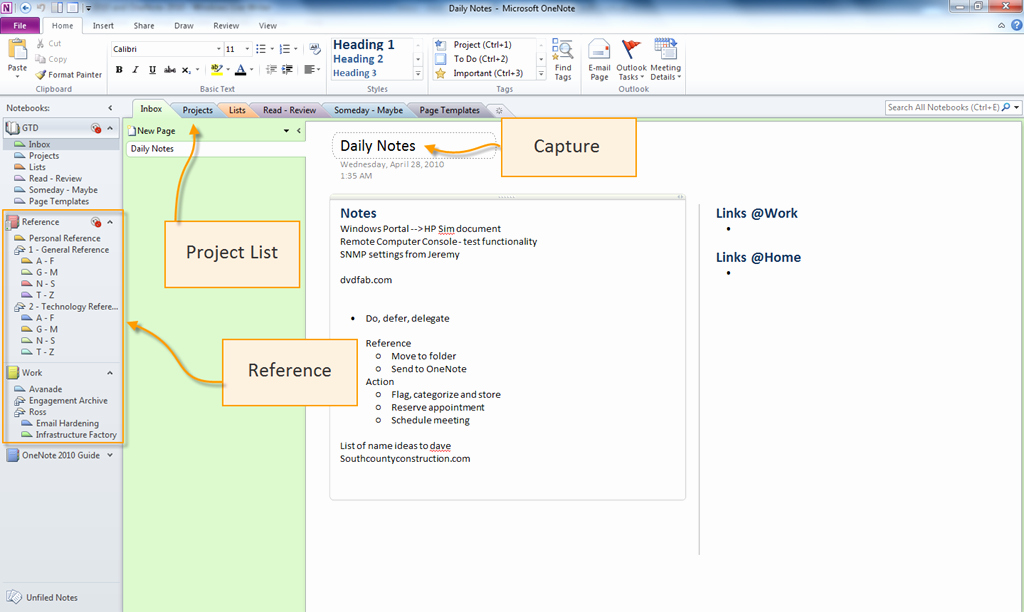Viewport: 1024px width, 612px height.
Task: Click the Unfiled Notes icon
Action: 14,597
